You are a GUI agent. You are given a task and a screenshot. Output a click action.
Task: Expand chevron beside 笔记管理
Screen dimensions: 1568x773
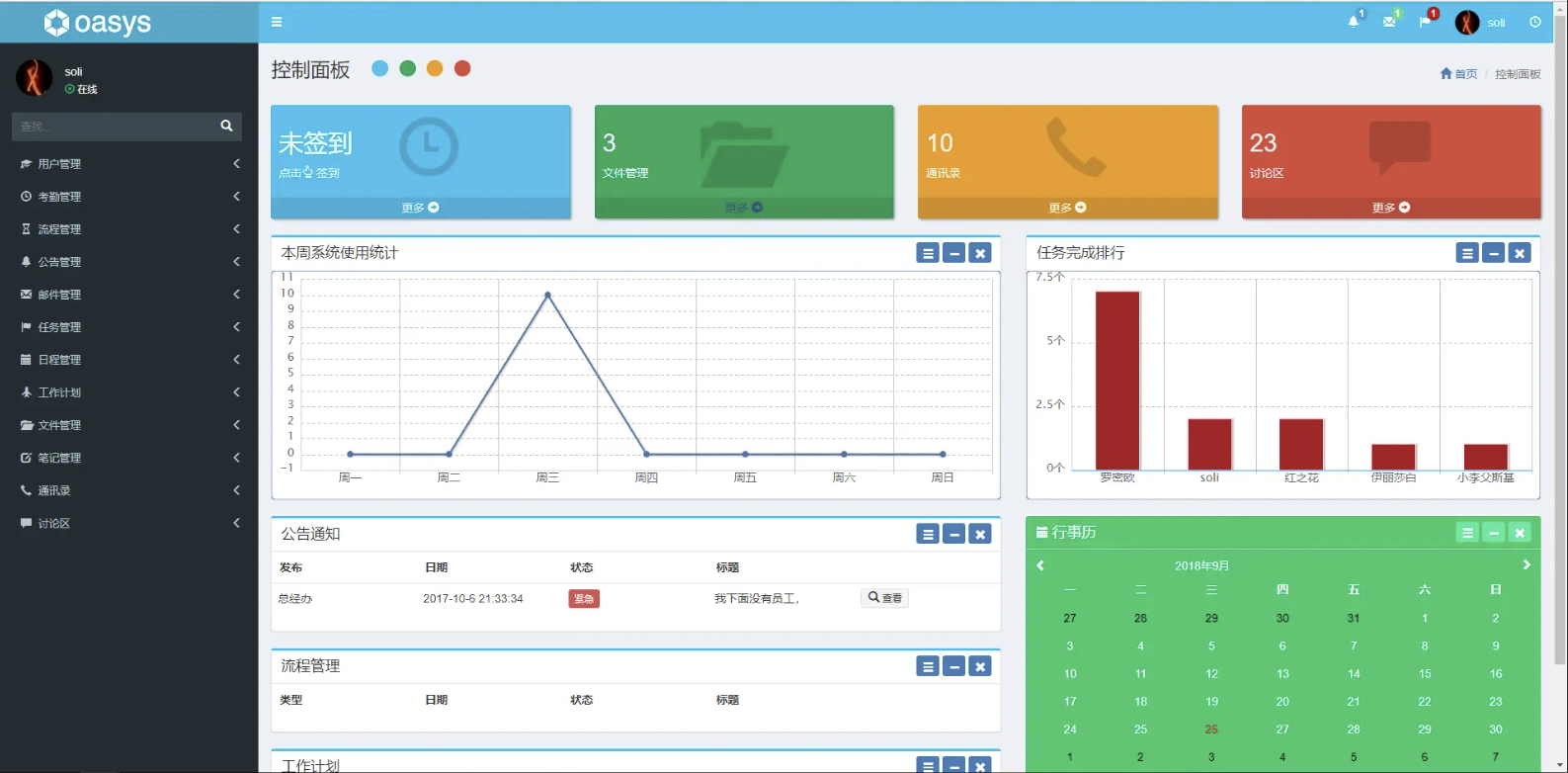[x=236, y=458]
